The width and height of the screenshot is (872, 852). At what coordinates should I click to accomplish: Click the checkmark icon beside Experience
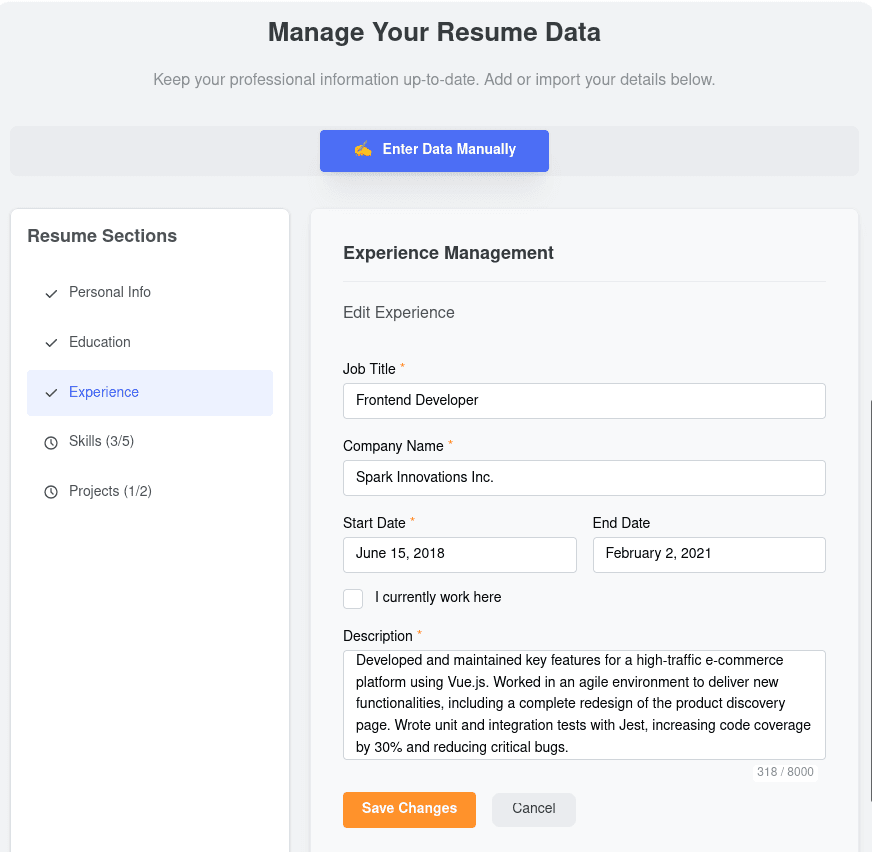[x=51, y=393]
